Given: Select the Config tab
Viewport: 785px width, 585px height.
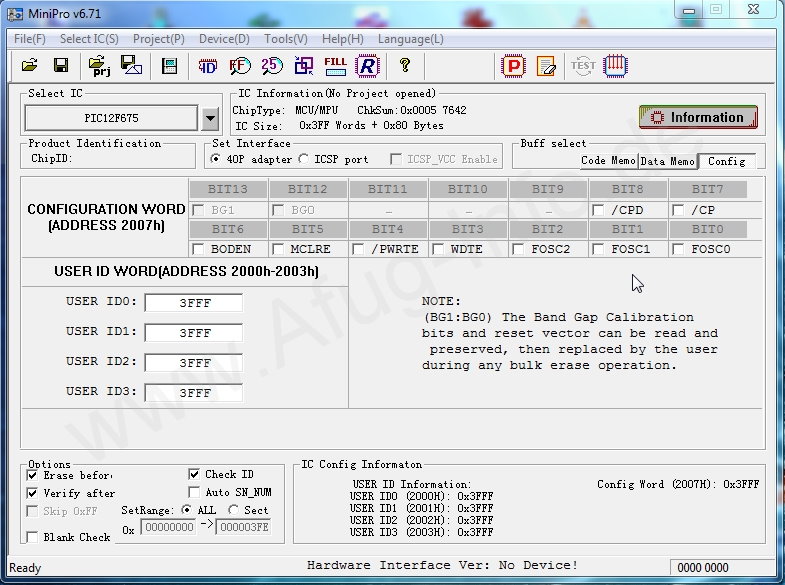Looking at the screenshot, I should [x=727, y=161].
